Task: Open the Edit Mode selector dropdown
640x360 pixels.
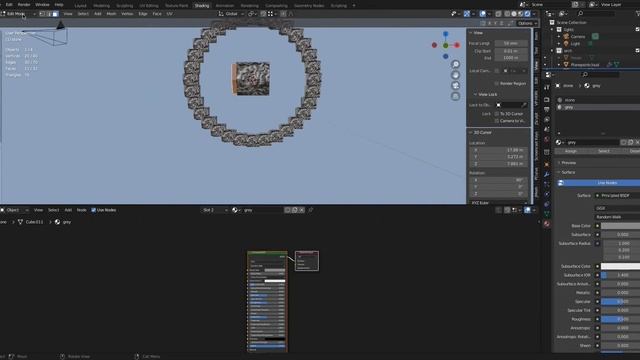Action: [x=18, y=13]
